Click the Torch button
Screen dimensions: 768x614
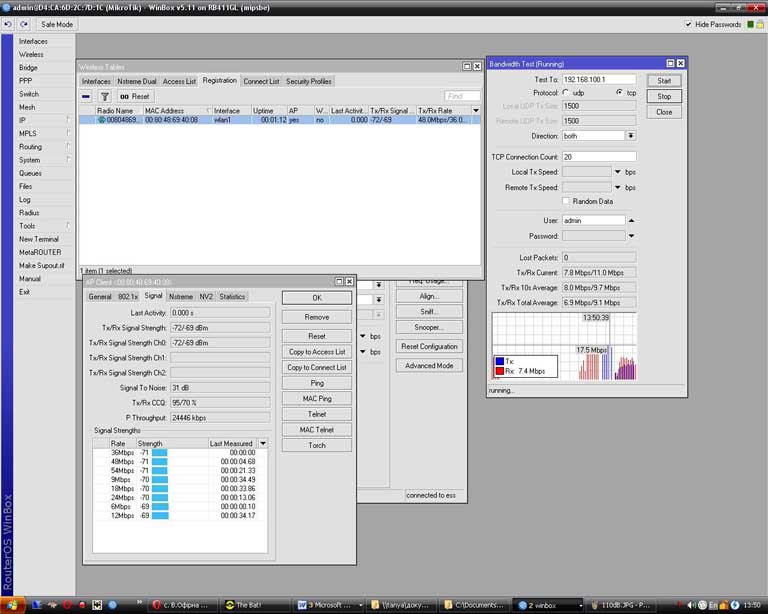tap(317, 445)
